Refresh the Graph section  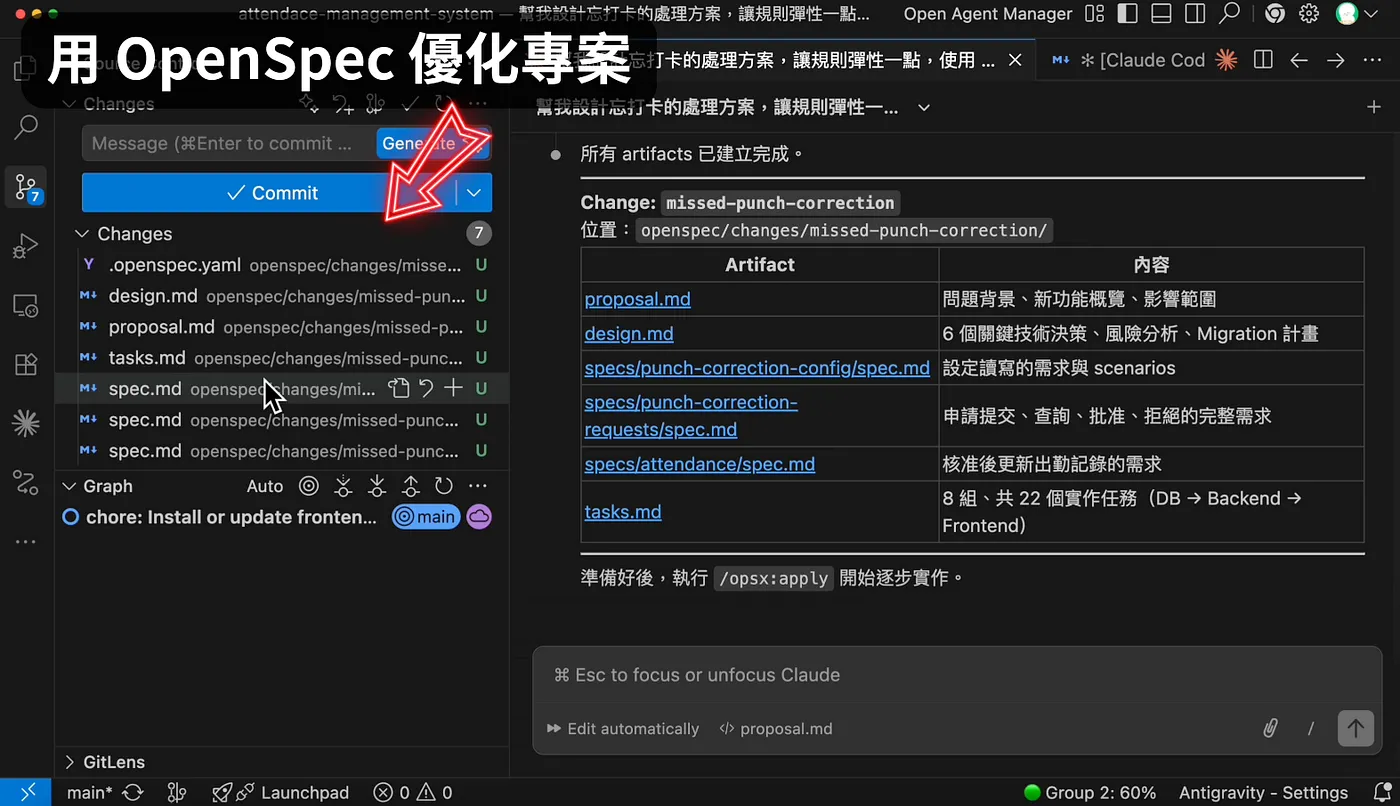click(444, 486)
